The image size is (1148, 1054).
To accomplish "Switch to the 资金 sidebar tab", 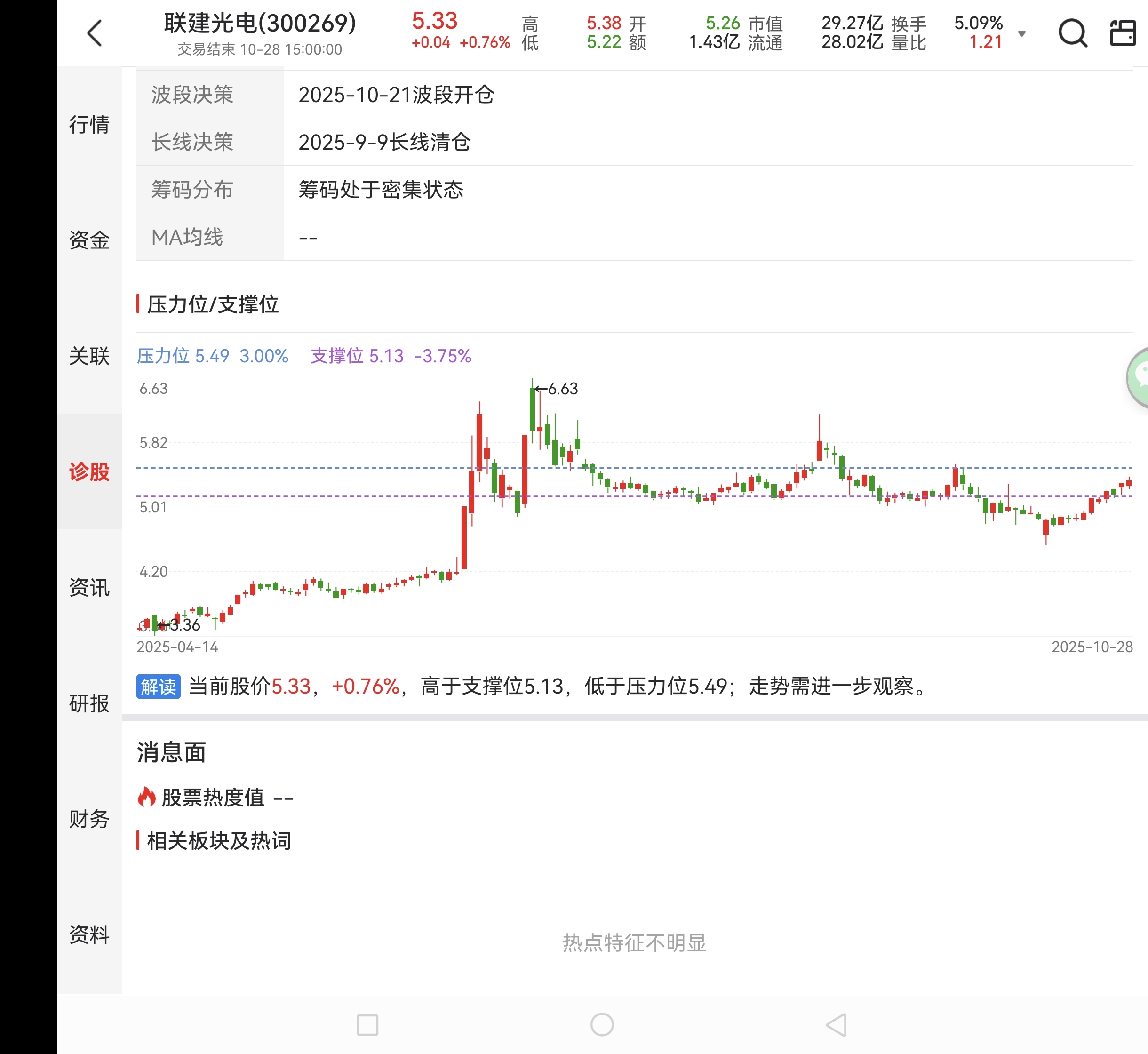I will 89,240.
